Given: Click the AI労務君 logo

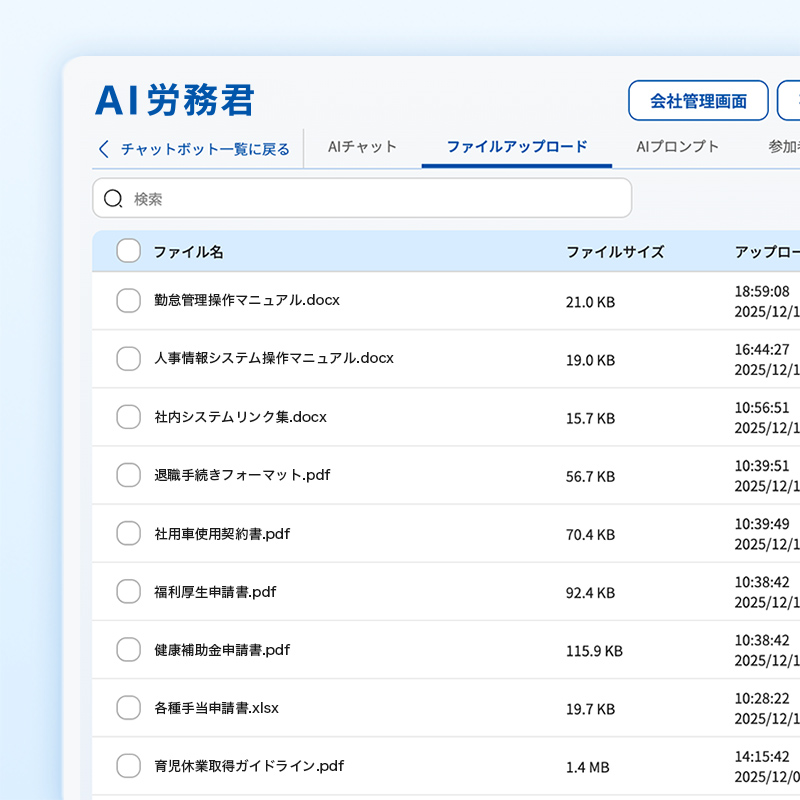Looking at the screenshot, I should [x=175, y=101].
